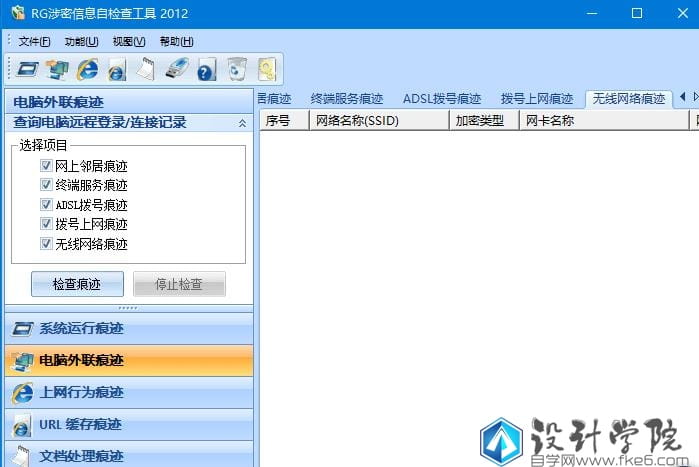Screen dimensions: 699x467
Task: Open the 上网行为痕迹 sidebar section
Action: (129, 393)
